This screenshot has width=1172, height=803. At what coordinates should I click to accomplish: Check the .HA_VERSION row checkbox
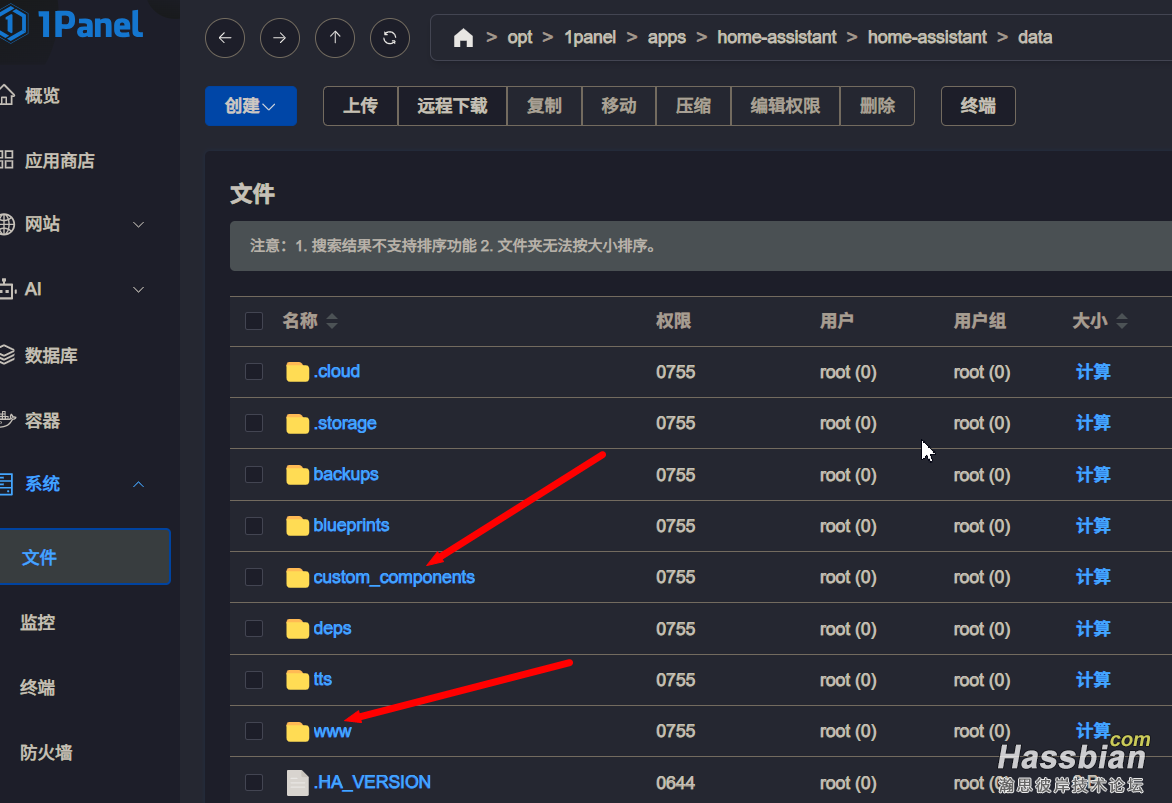tap(254, 783)
